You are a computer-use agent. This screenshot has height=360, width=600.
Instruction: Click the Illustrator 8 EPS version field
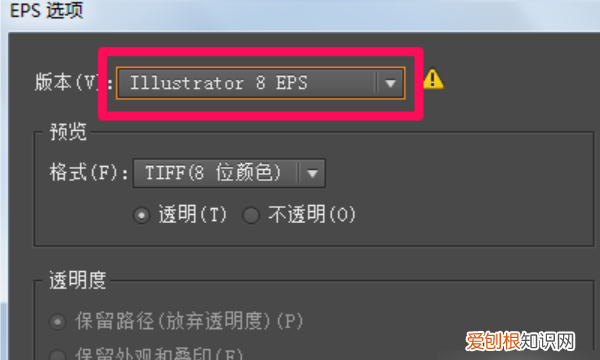coord(261,83)
